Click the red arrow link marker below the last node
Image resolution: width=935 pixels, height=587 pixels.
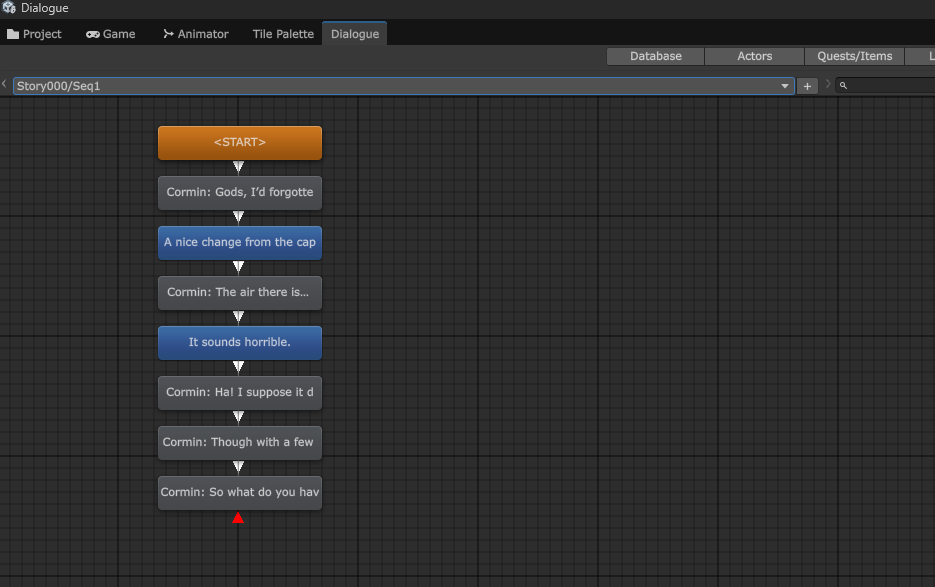[x=238, y=517]
